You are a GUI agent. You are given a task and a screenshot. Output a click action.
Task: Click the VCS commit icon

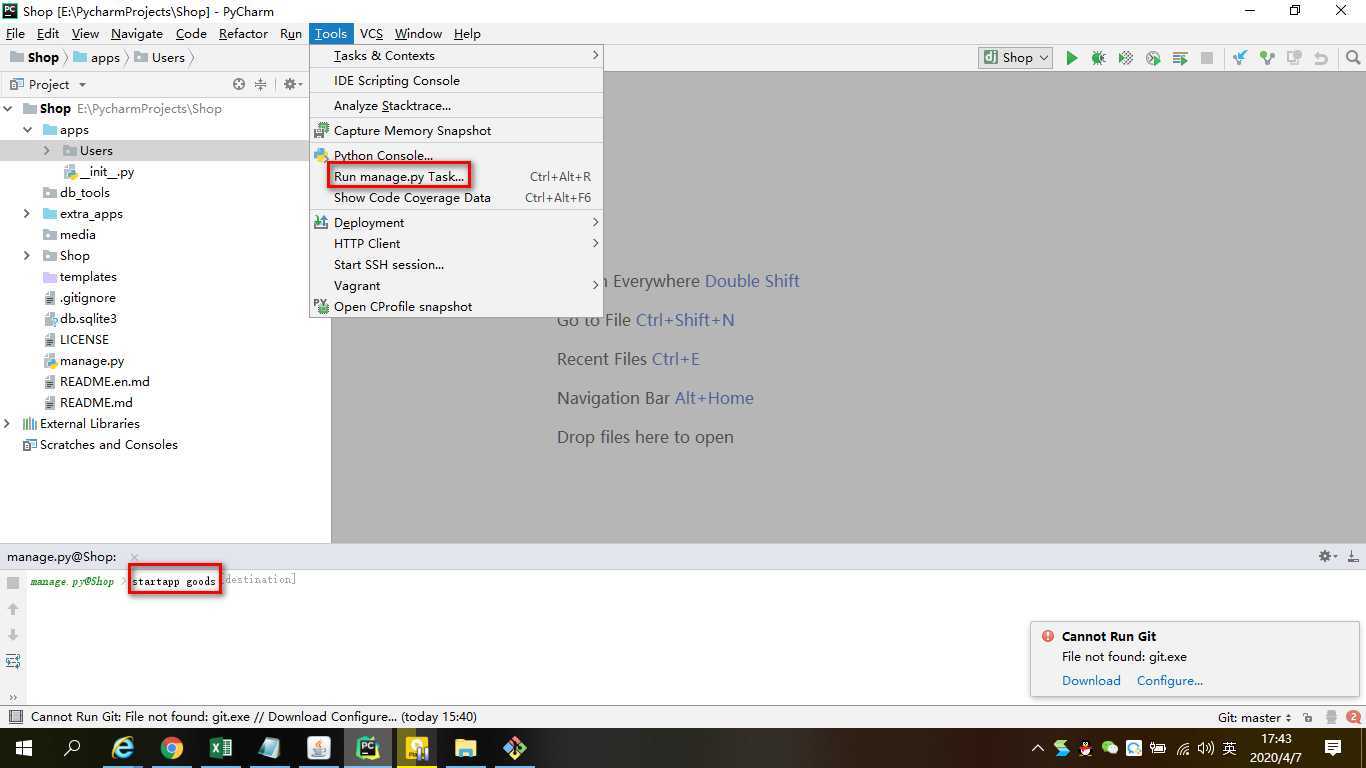click(1267, 58)
